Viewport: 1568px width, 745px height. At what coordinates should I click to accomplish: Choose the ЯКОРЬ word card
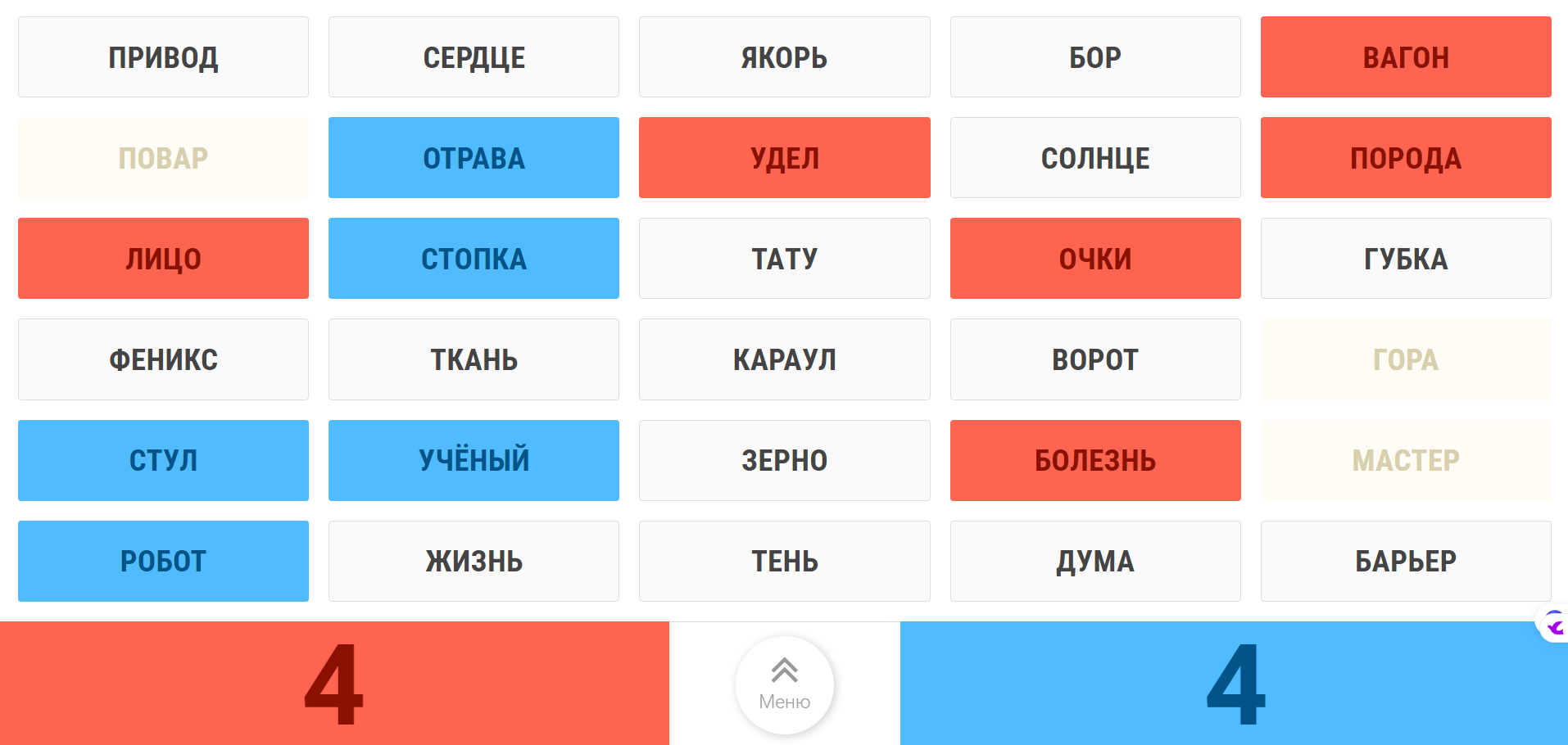pos(784,57)
